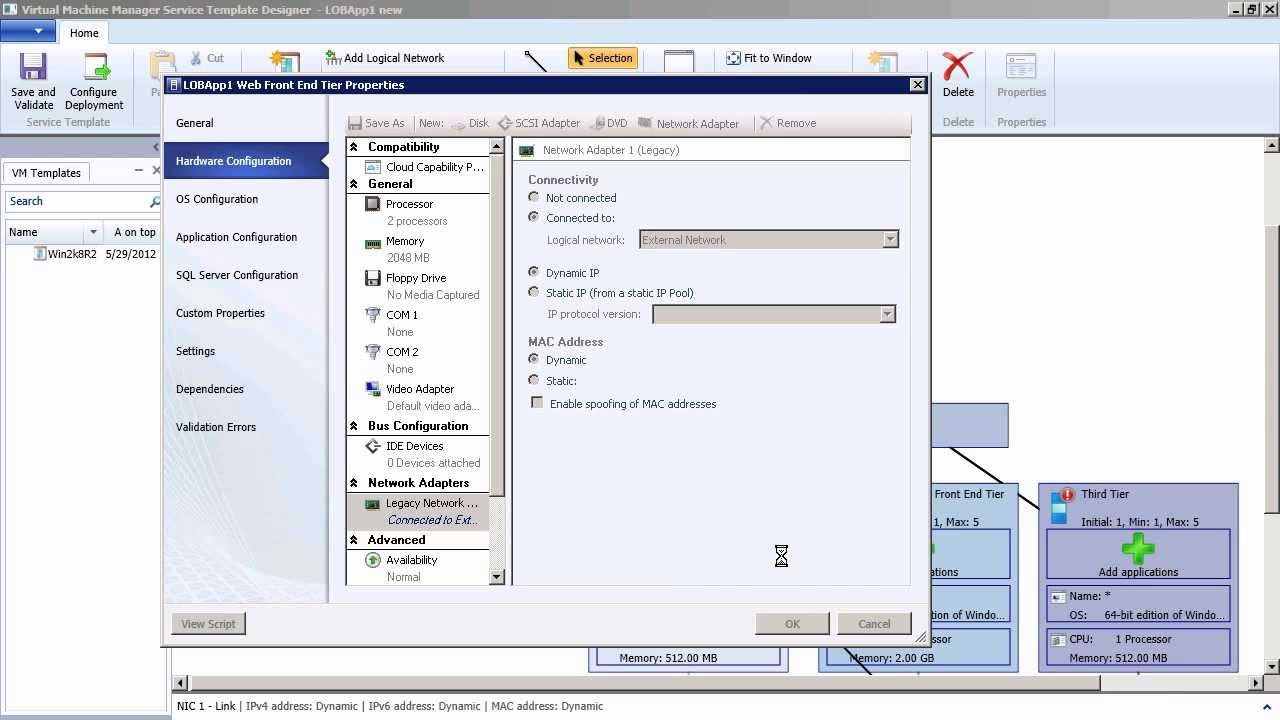Select Cloud Capability Profiles item
Image resolution: width=1280 pixels, height=720 pixels.
[x=424, y=167]
